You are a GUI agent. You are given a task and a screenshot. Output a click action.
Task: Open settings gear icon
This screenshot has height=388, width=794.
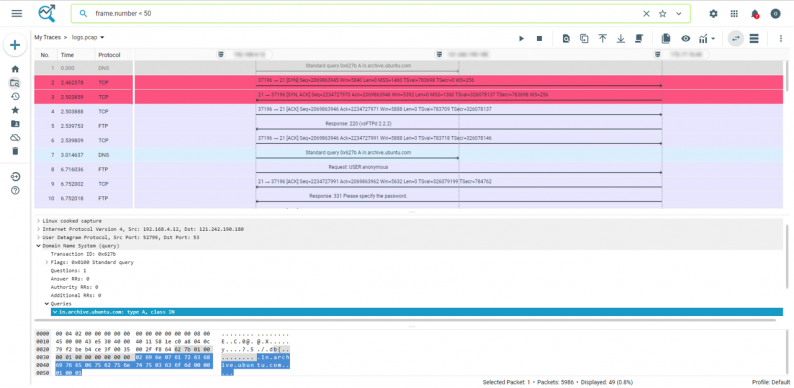(x=713, y=14)
